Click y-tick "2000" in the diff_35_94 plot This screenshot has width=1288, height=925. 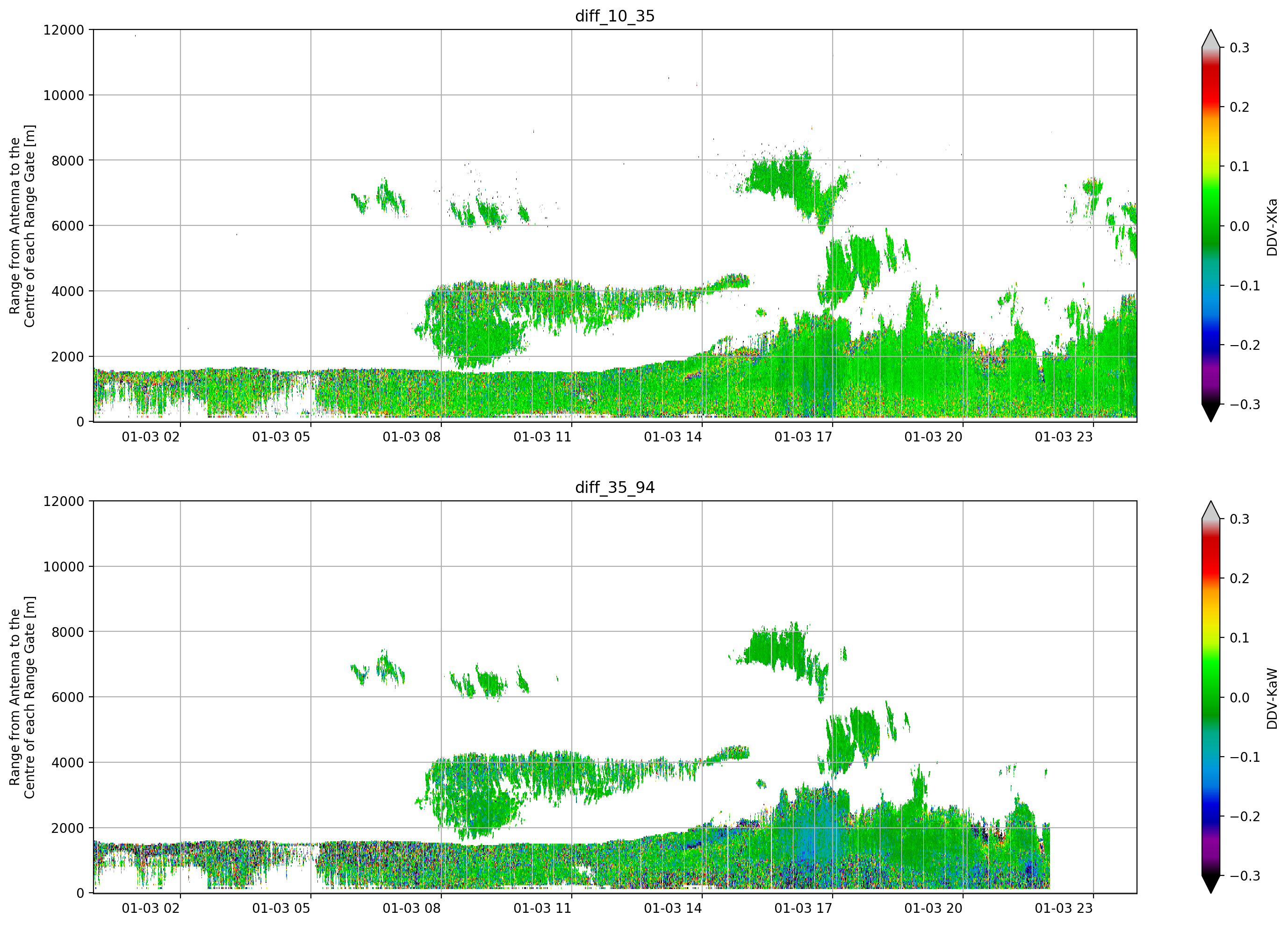[x=68, y=828]
